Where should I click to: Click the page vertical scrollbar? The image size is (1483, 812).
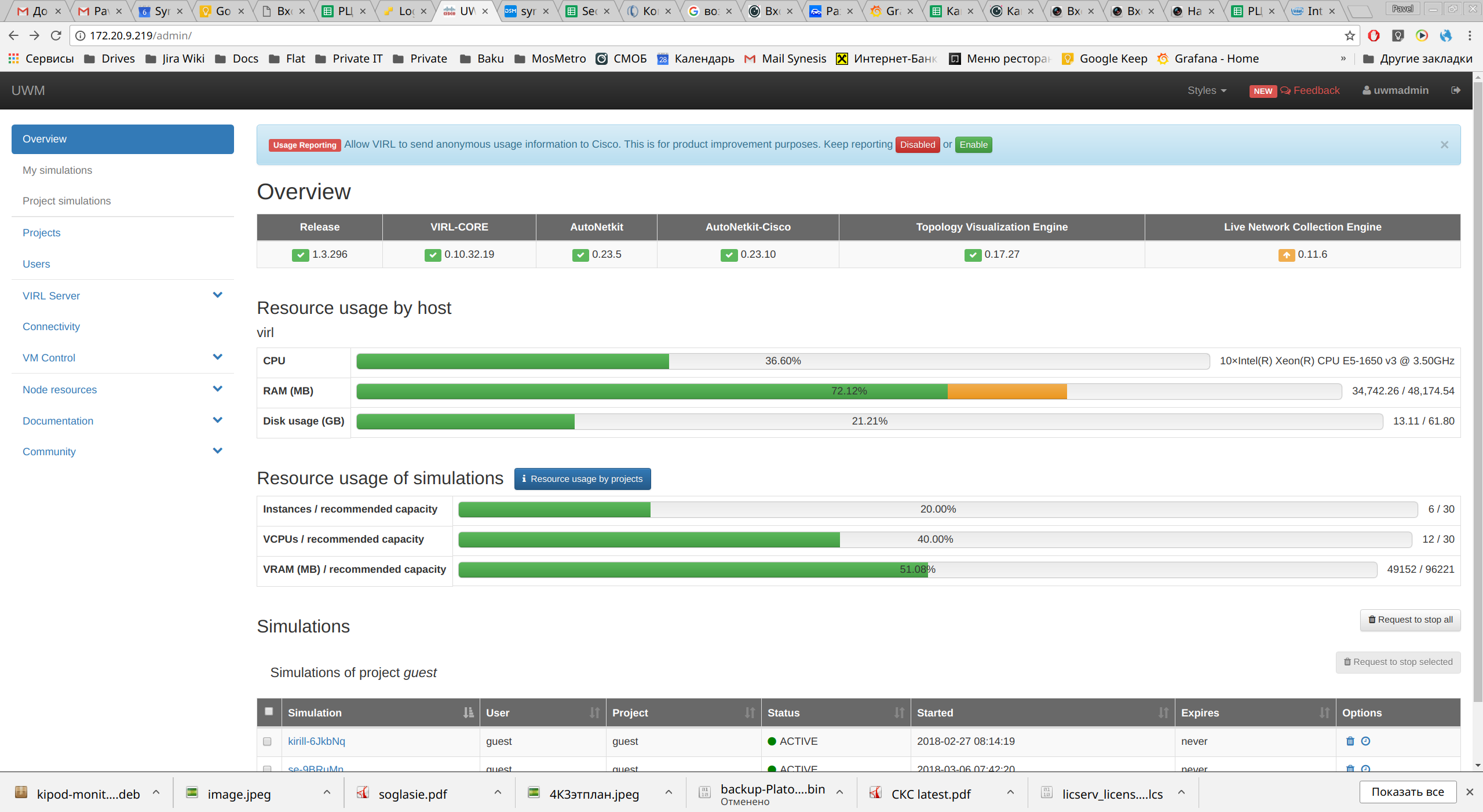1478,391
